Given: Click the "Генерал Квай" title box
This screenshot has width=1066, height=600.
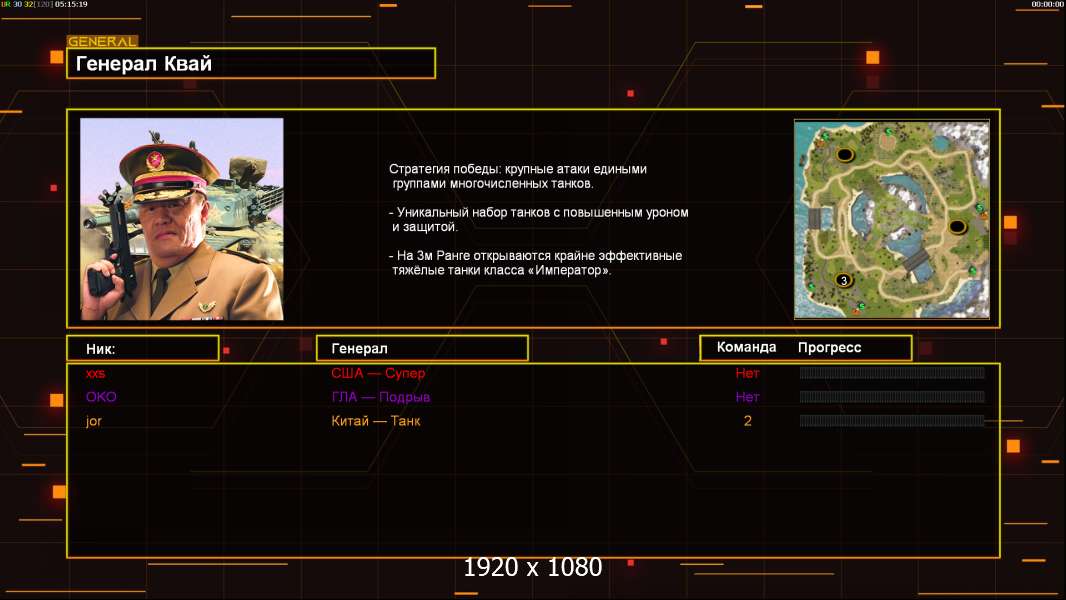Looking at the screenshot, I should click(251, 64).
